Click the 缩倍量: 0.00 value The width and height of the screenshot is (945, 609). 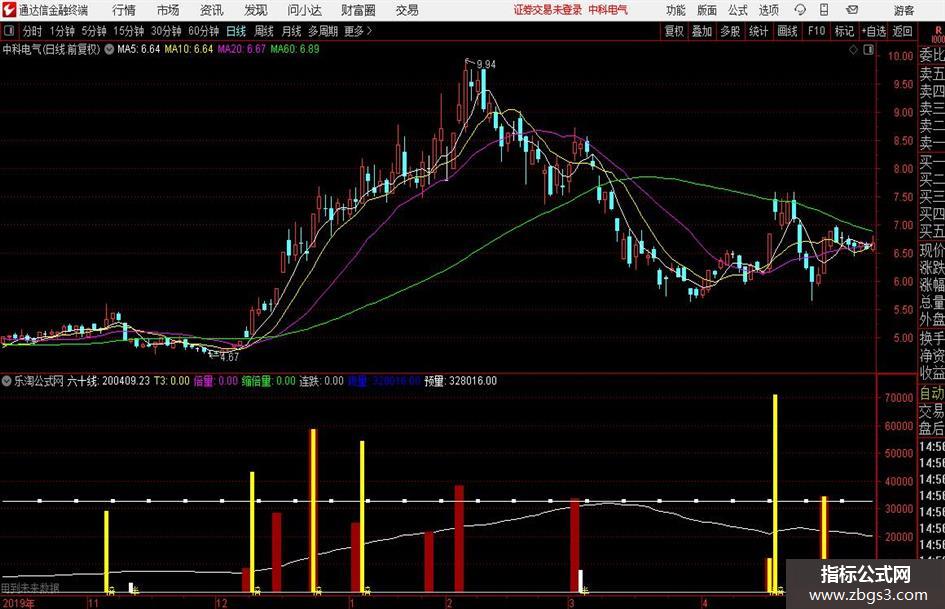(269, 381)
